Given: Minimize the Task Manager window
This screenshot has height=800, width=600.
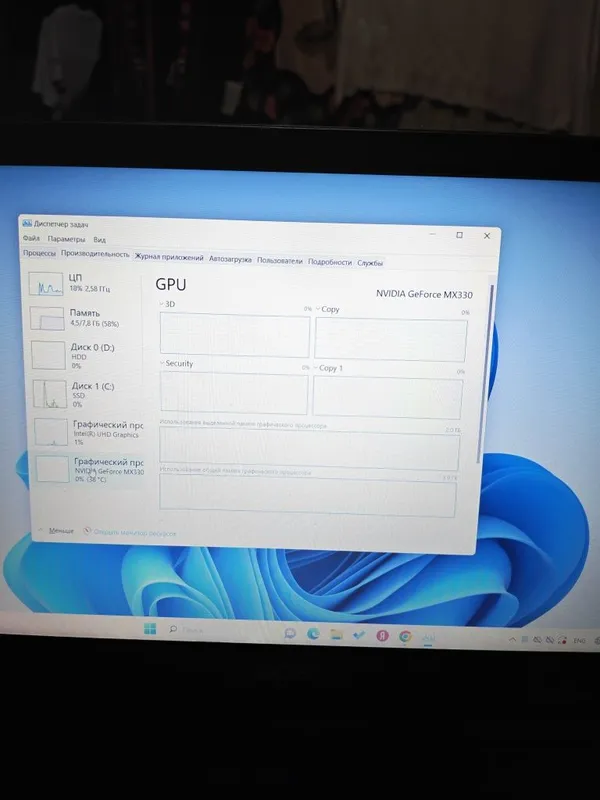Looking at the screenshot, I should [x=433, y=234].
